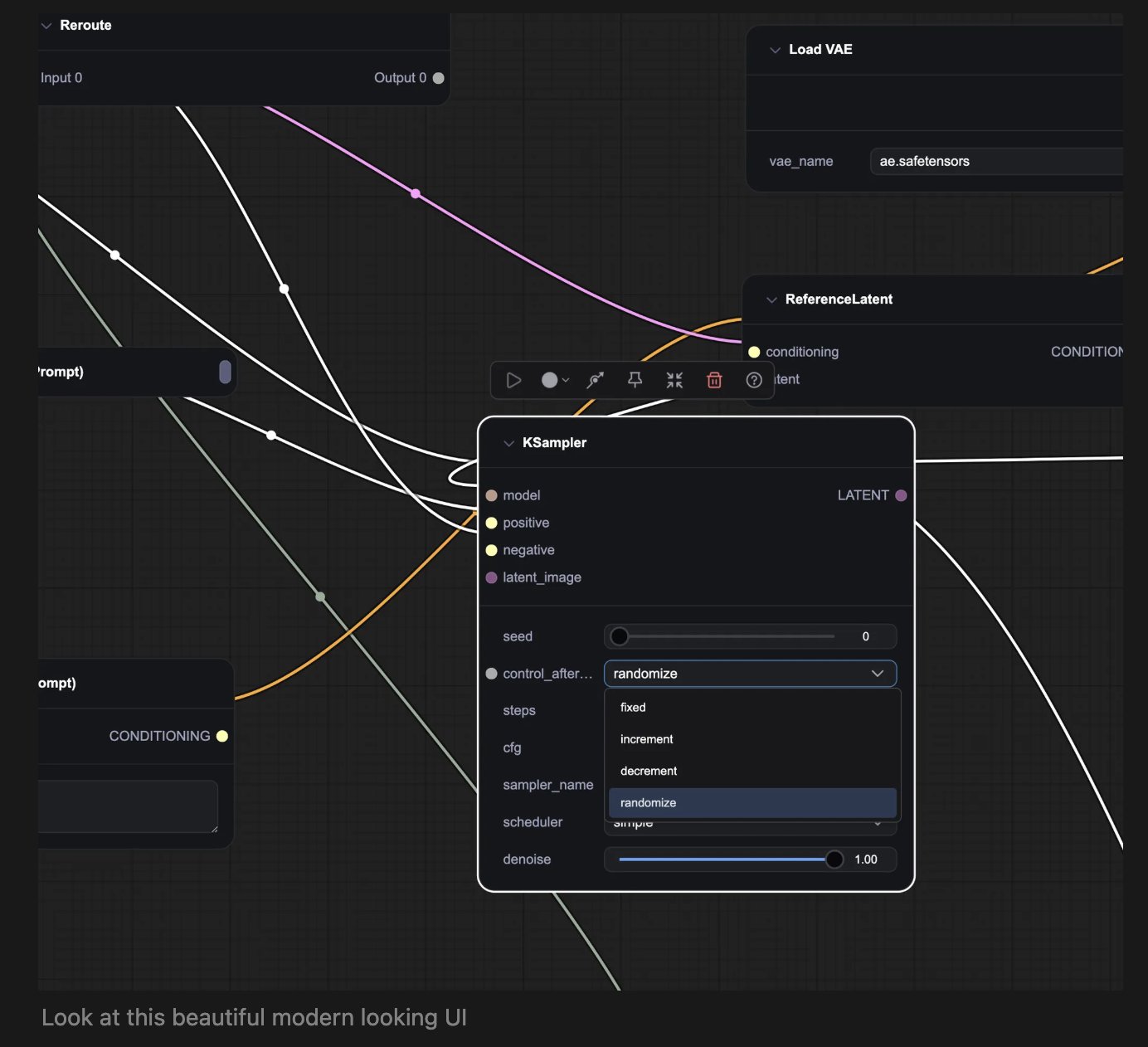The height and width of the screenshot is (1047, 1148).
Task: Click the text area in the lower prompt node
Action: tap(128, 806)
